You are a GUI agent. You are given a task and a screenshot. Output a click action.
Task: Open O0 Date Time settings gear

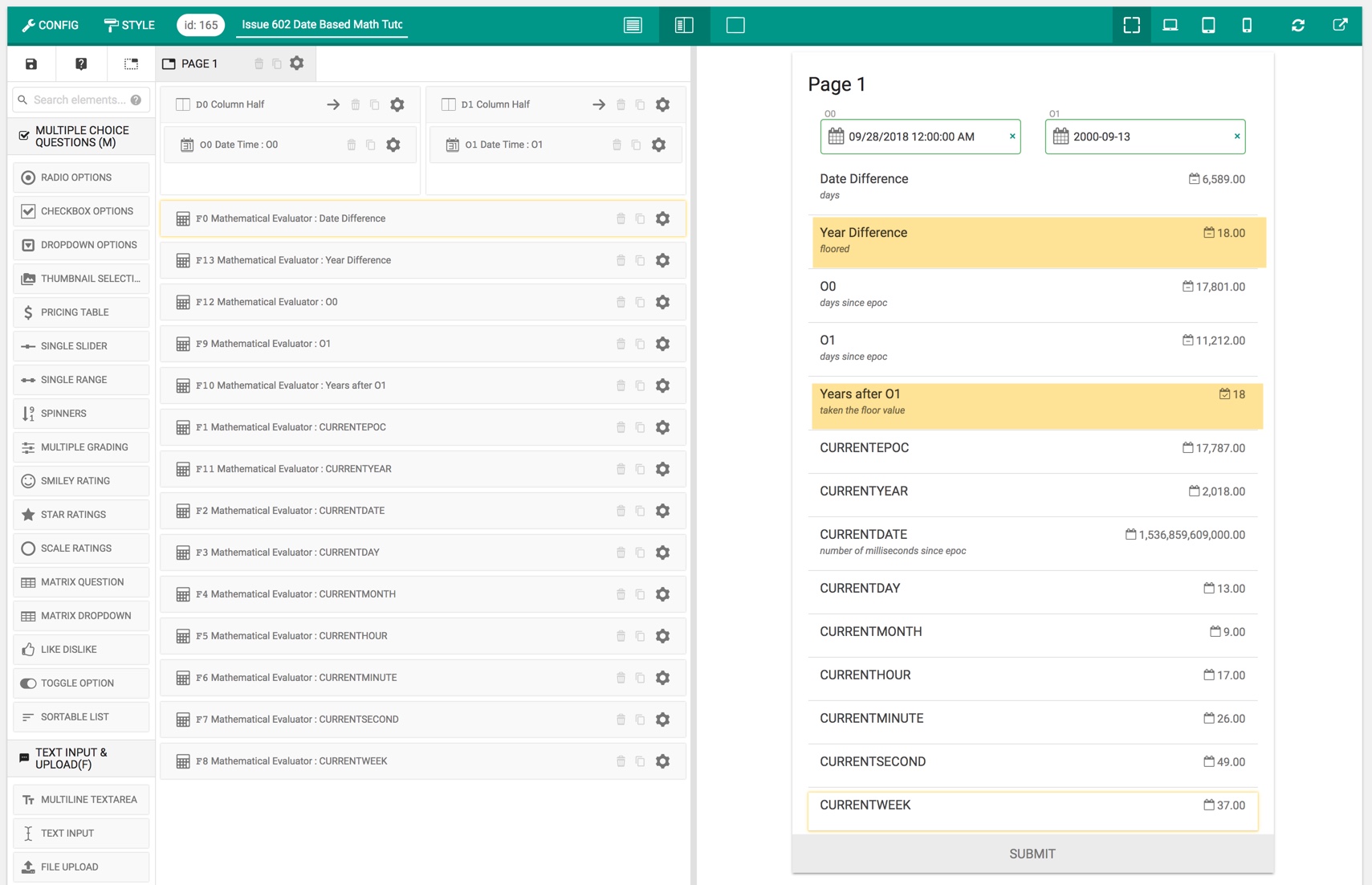pos(393,145)
